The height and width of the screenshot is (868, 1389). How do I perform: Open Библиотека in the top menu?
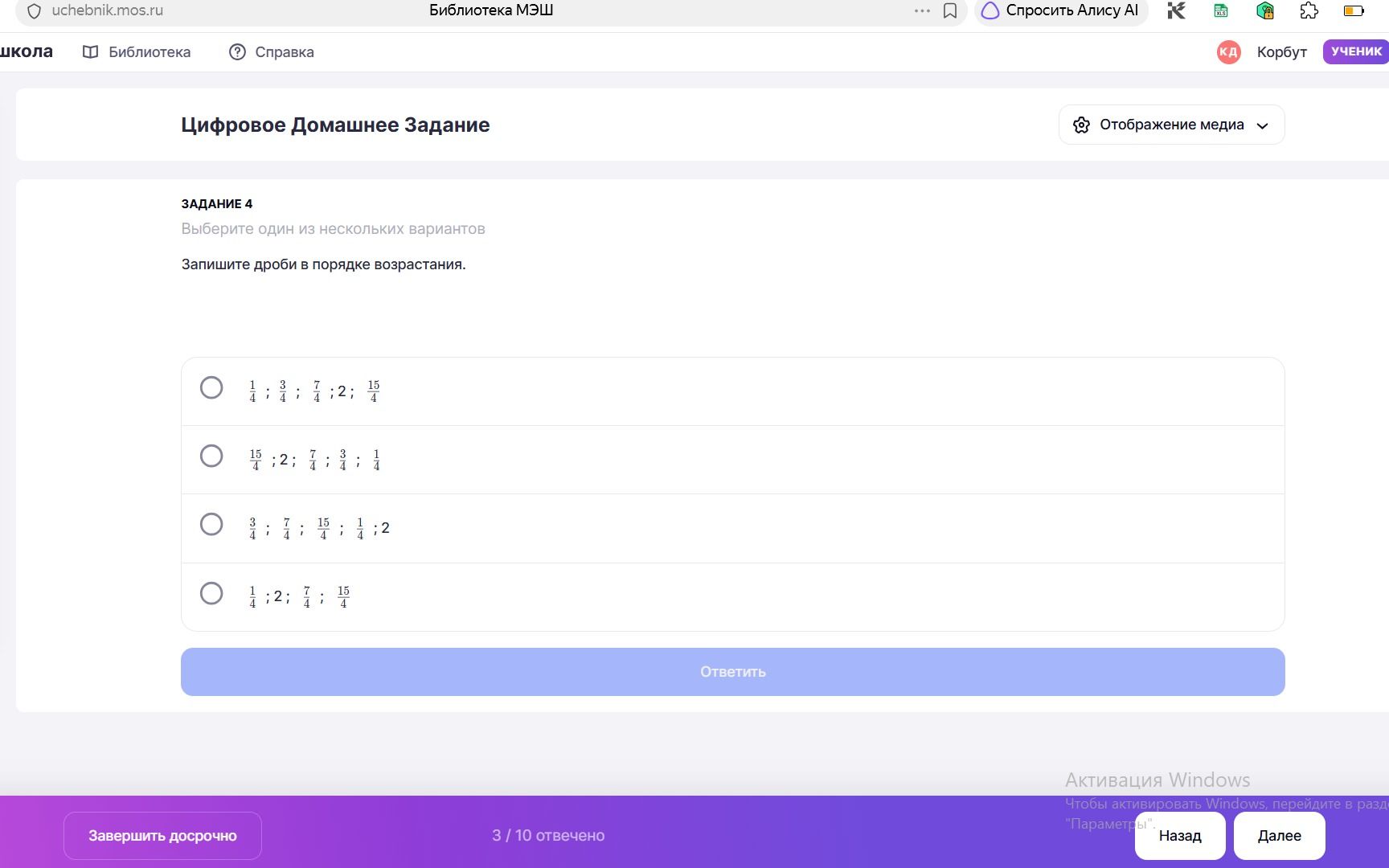pos(137,52)
